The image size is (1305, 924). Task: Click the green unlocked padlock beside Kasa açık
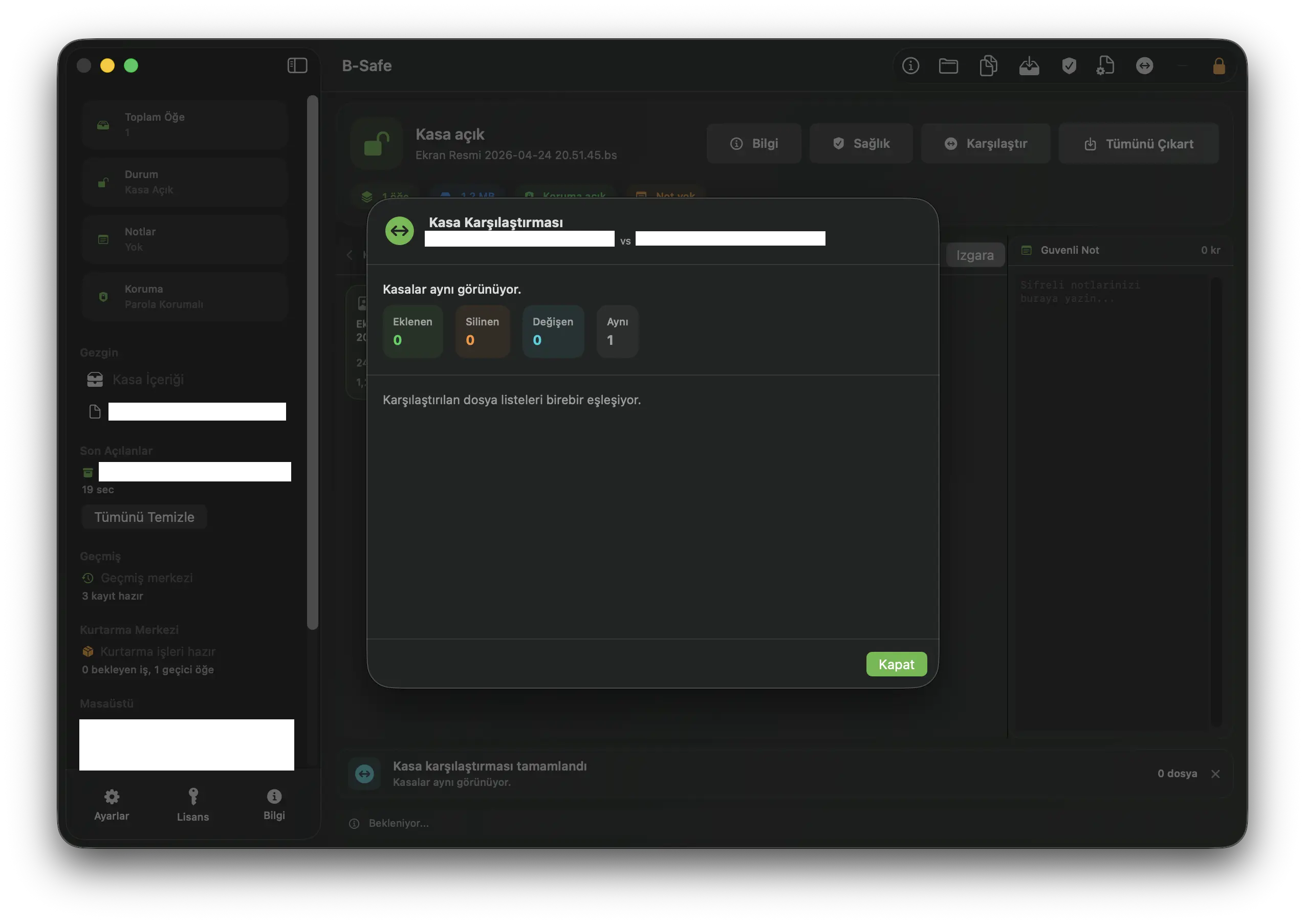click(x=376, y=143)
